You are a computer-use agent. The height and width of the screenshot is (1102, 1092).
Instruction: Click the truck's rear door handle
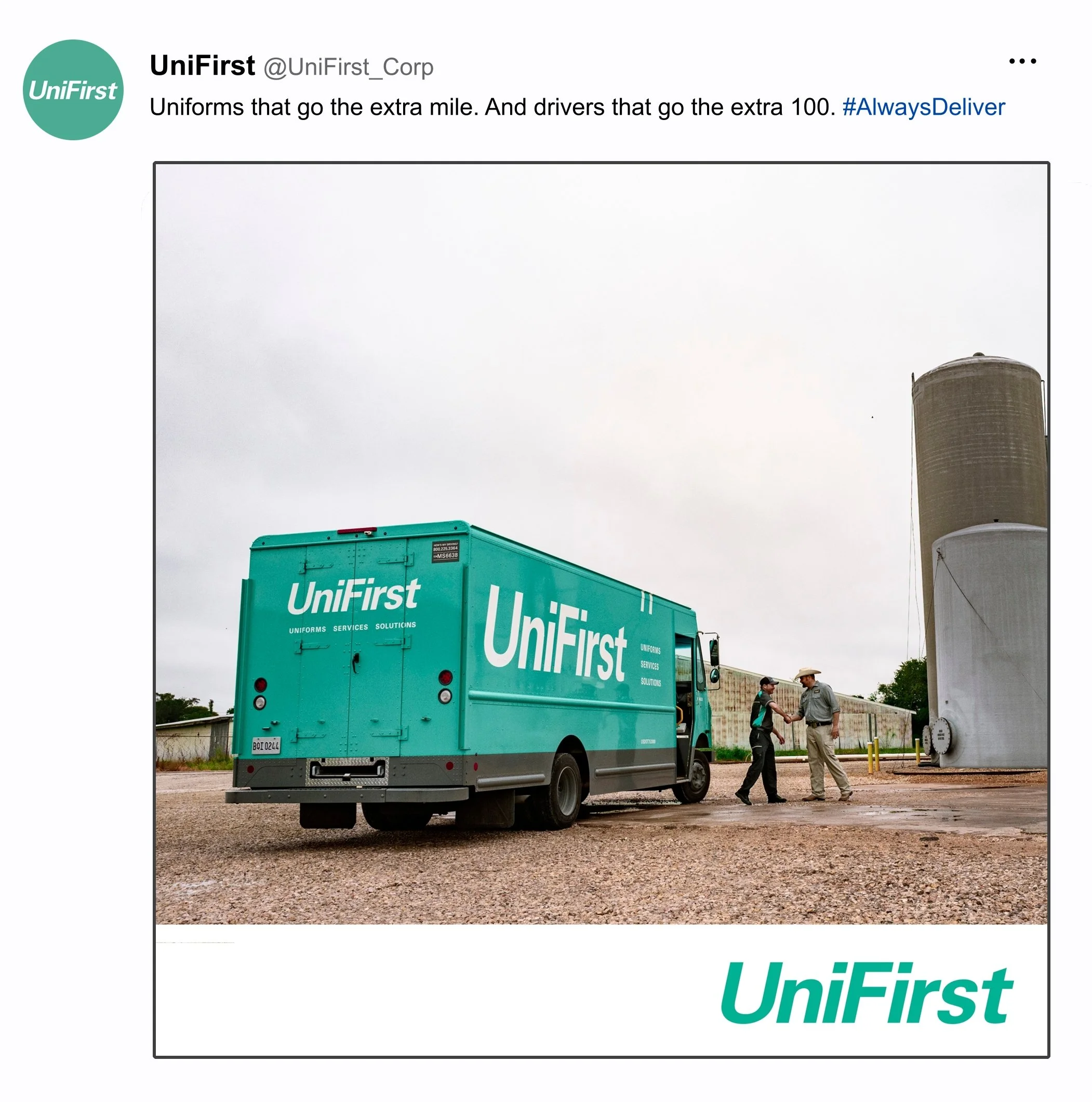(x=356, y=661)
